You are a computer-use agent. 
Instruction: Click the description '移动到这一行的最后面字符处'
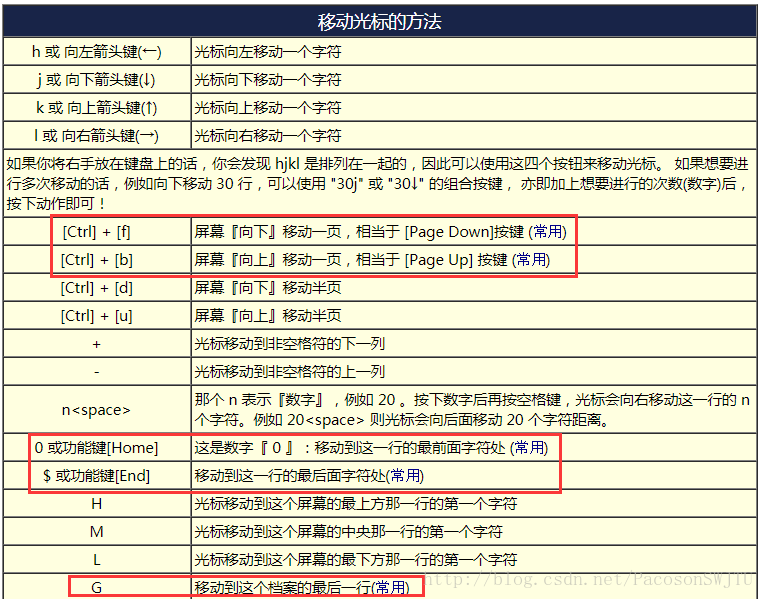(x=290, y=476)
